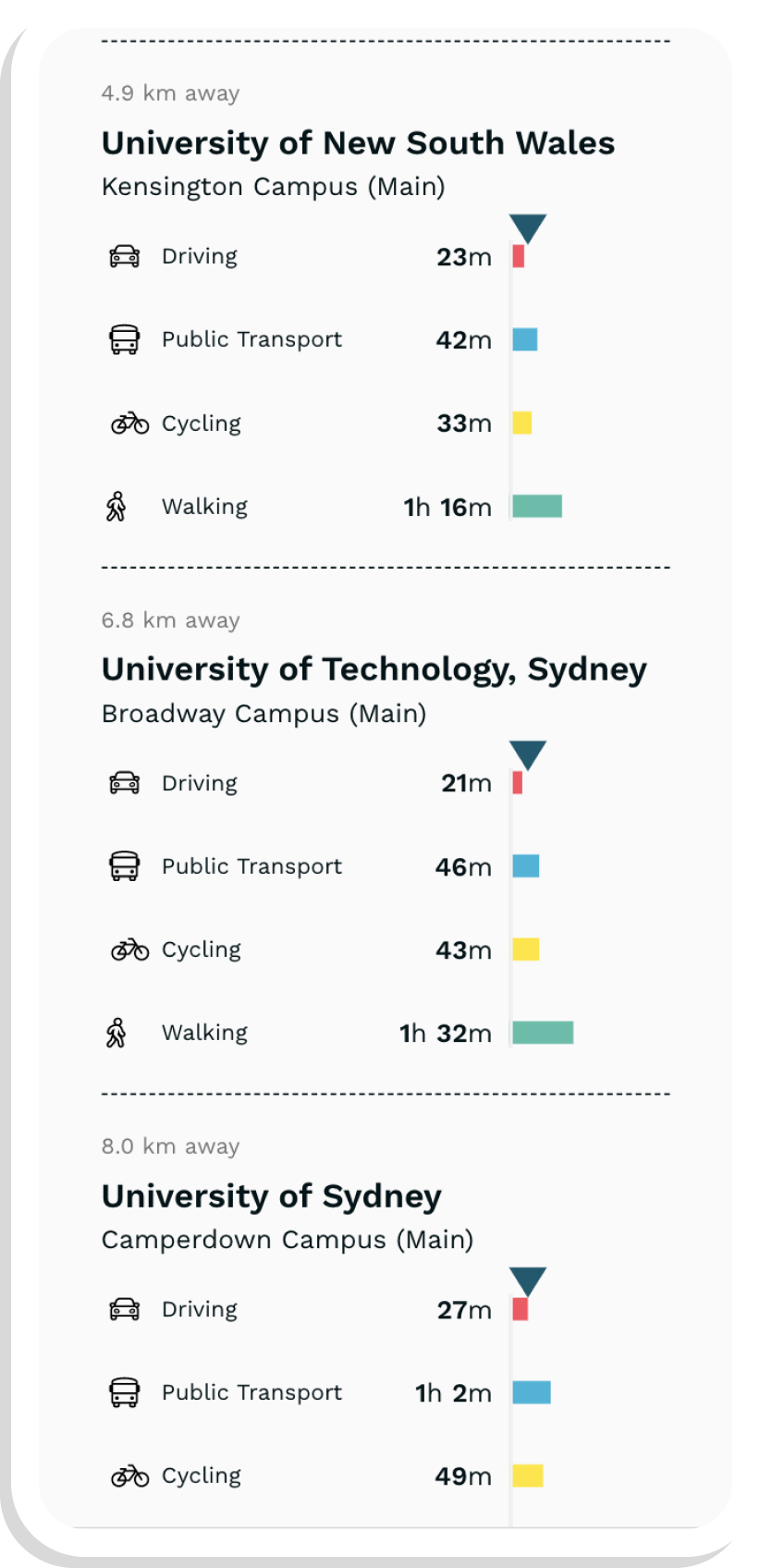
Task: Click the bicycle icon under Broadway Campus
Action: [x=129, y=949]
